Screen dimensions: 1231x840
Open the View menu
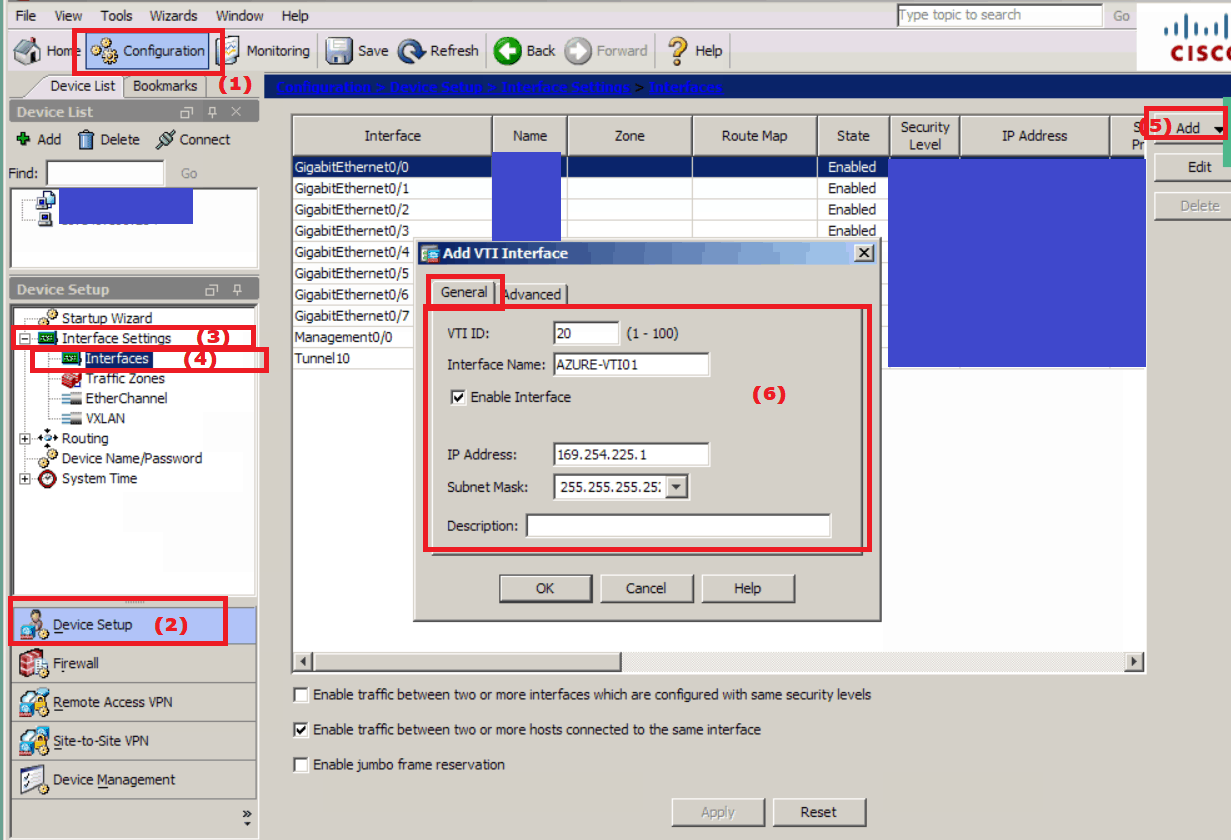68,16
